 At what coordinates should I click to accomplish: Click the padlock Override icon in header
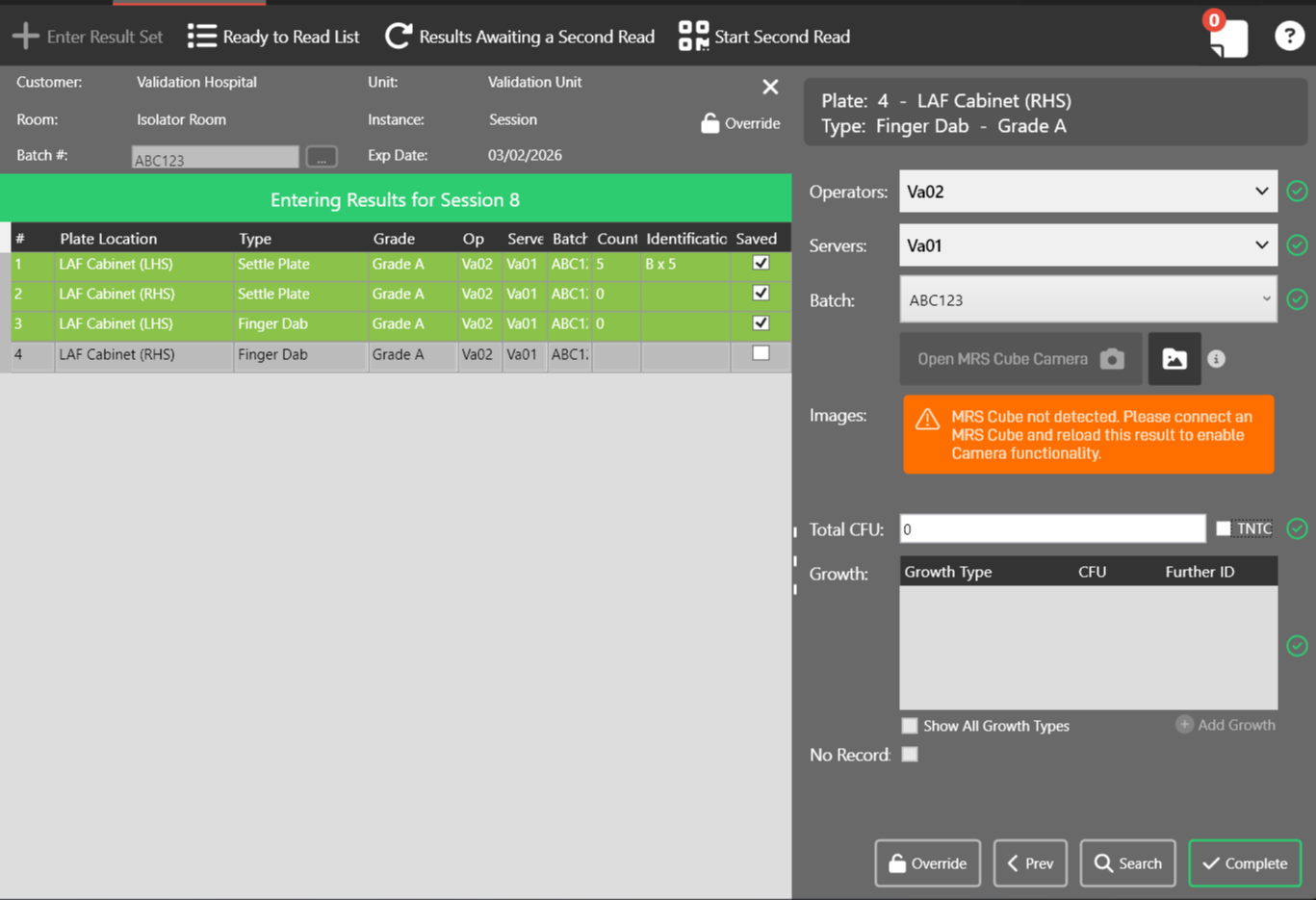tap(710, 123)
